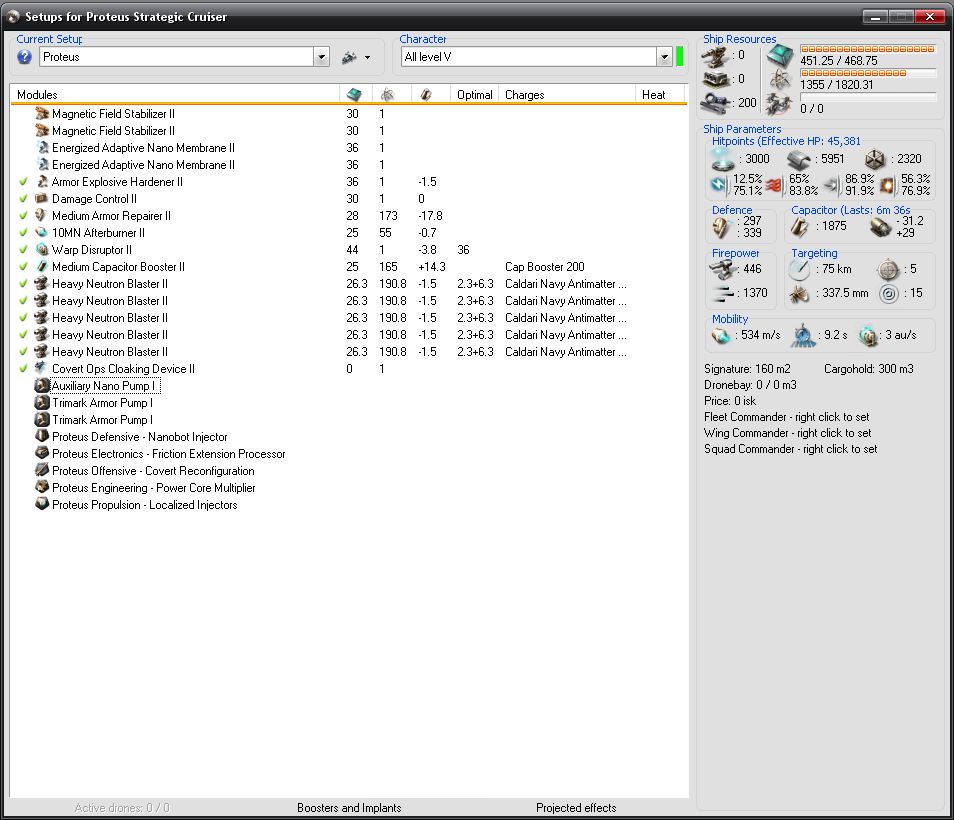Click the capacitor column header icon
The image size is (954, 820).
(427, 95)
